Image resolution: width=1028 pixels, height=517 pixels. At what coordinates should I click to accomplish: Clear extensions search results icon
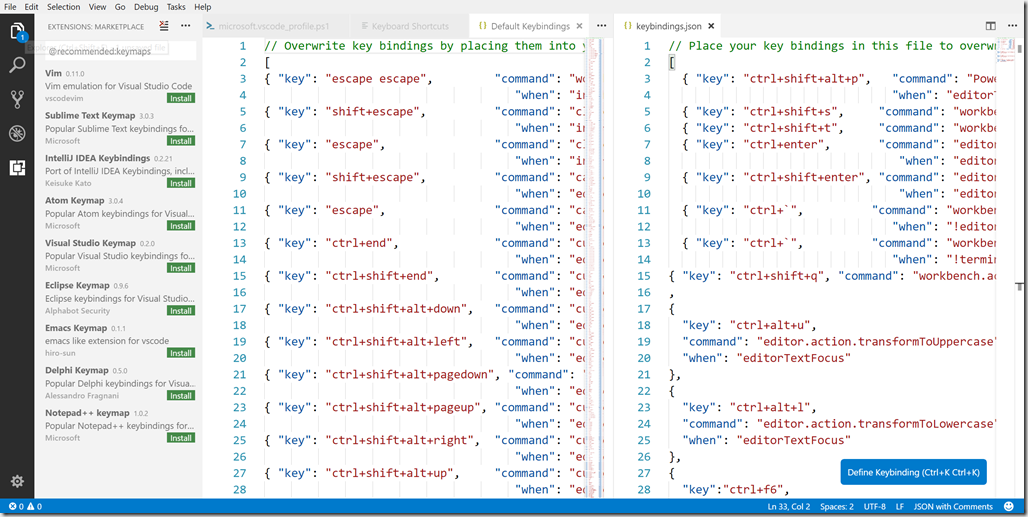pyautogui.click(x=164, y=26)
